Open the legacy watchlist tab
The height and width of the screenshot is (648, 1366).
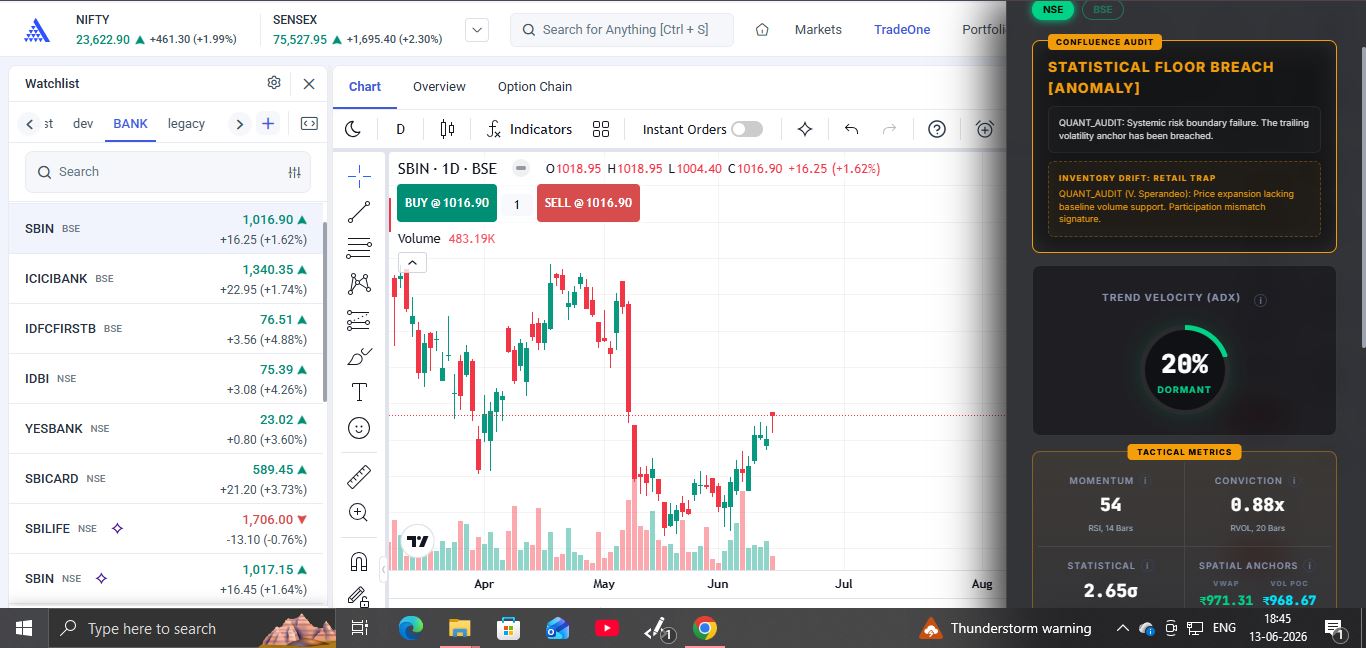(186, 124)
